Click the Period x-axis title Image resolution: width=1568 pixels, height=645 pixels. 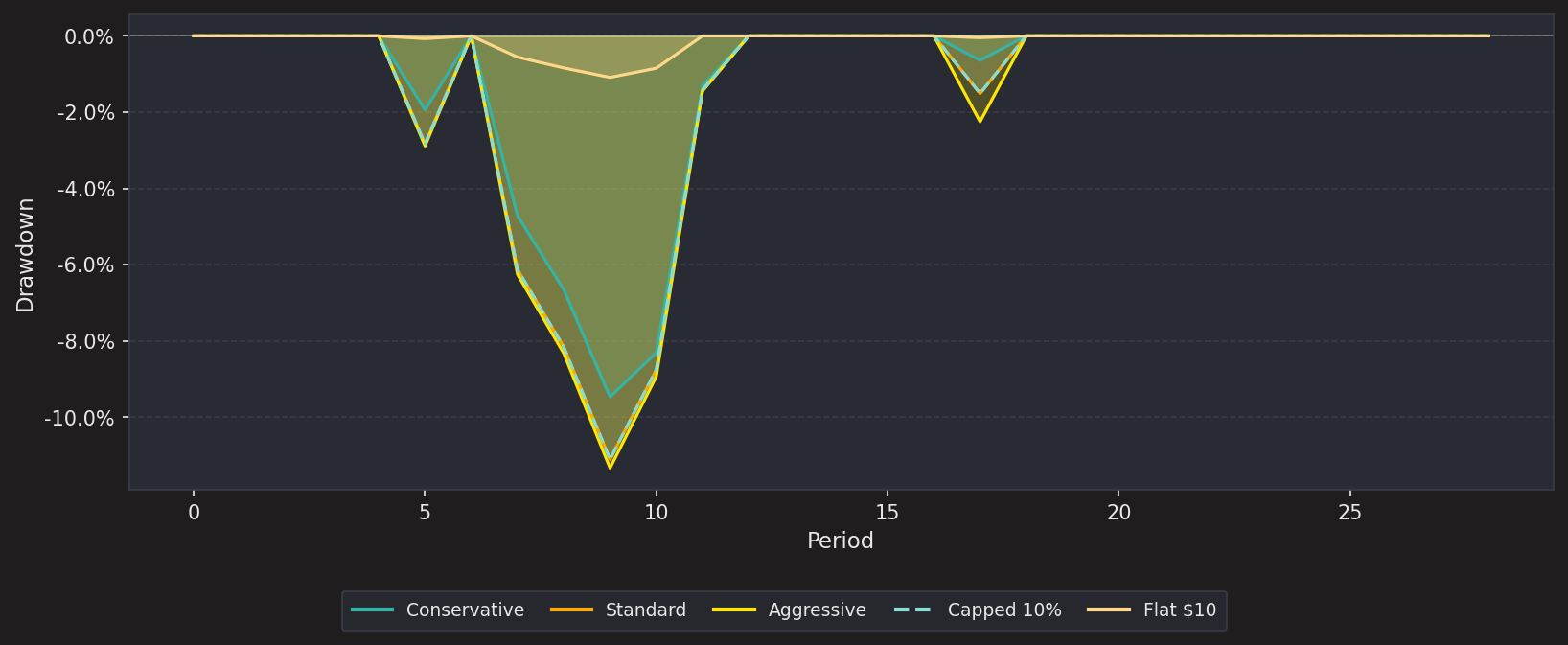(x=841, y=541)
